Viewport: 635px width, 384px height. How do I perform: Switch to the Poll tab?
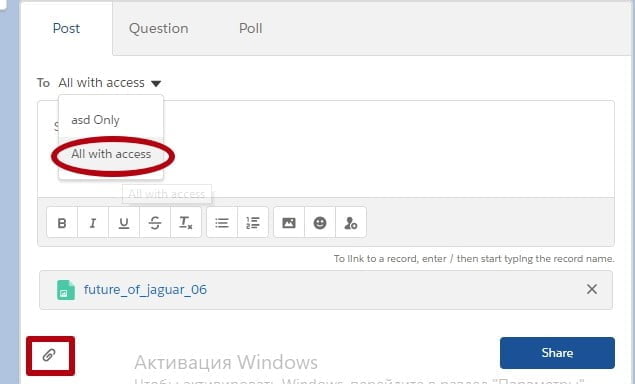[x=250, y=28]
